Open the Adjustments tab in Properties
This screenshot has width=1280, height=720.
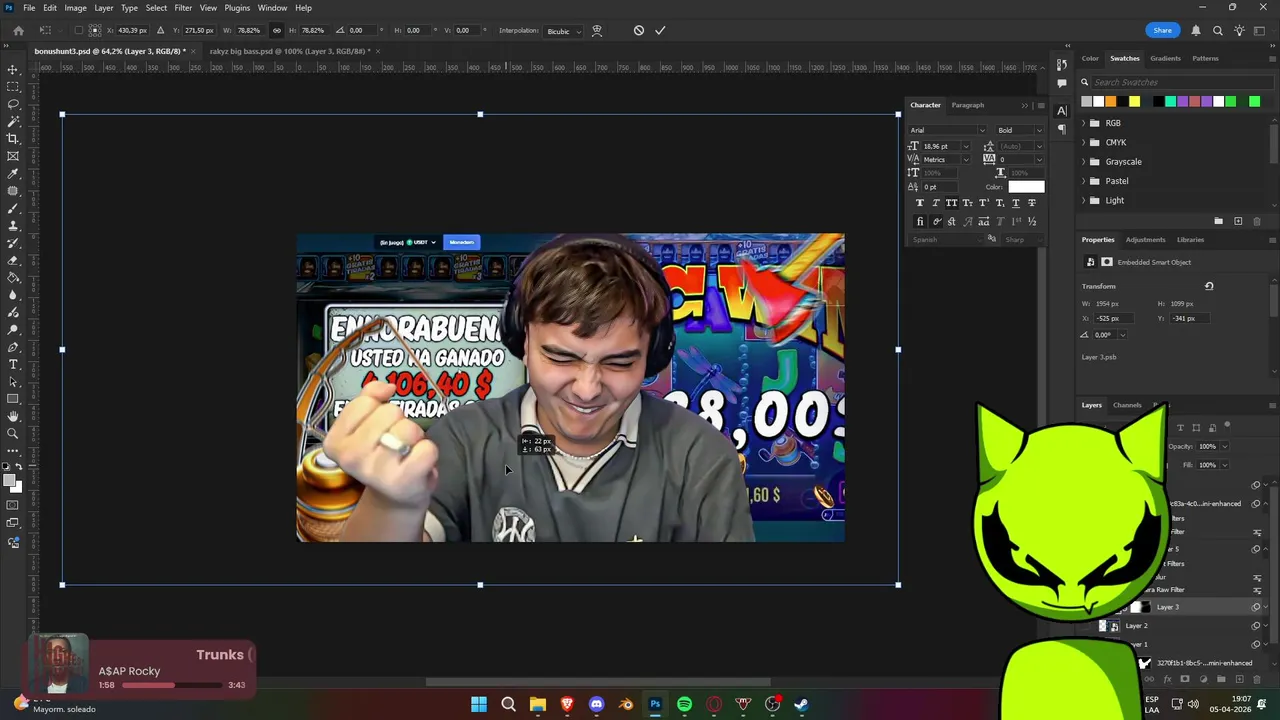coord(1145,240)
